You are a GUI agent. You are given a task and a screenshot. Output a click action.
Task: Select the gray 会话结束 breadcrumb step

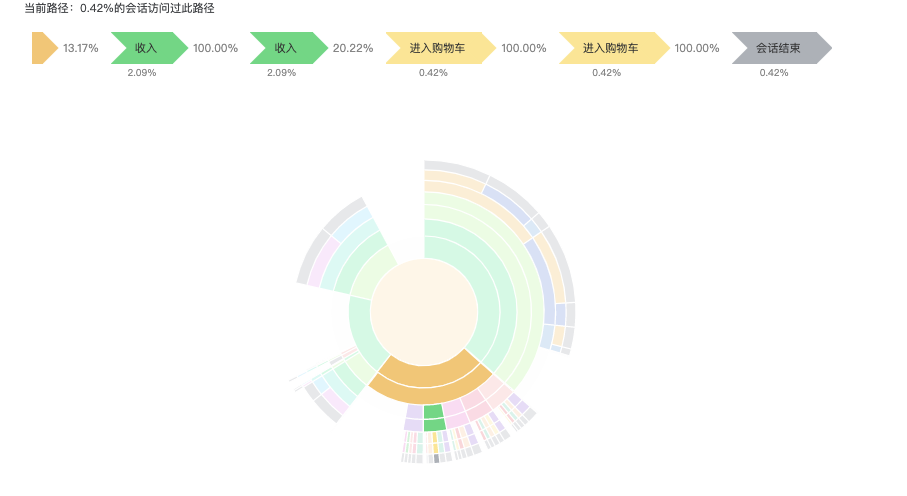tap(779, 48)
